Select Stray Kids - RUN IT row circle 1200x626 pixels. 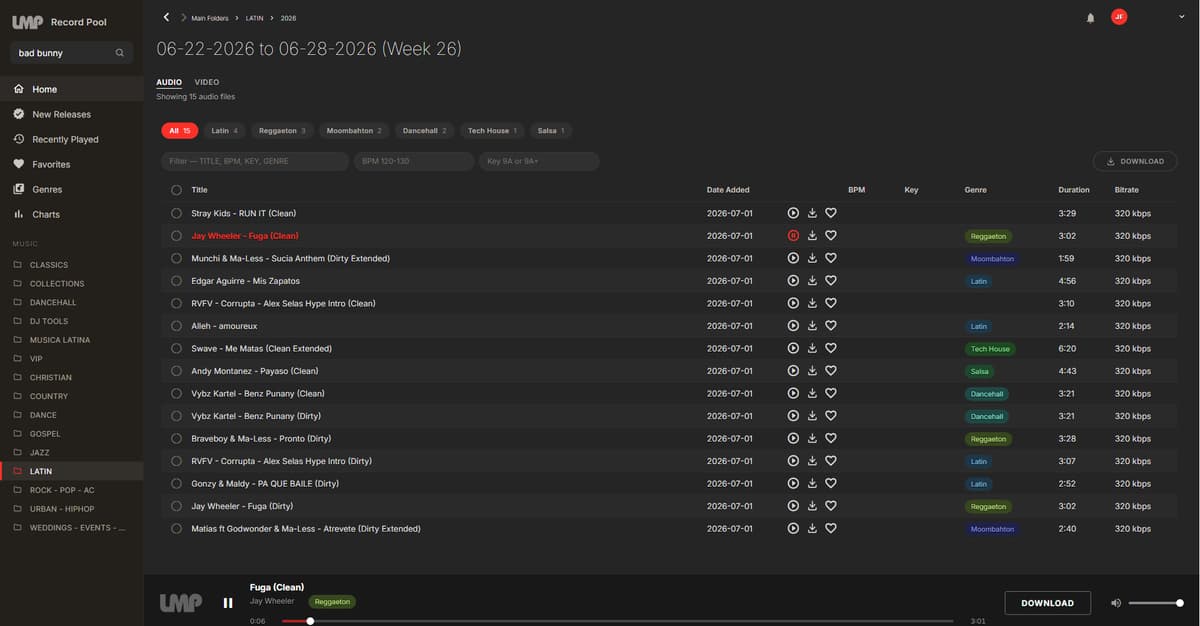coord(176,213)
